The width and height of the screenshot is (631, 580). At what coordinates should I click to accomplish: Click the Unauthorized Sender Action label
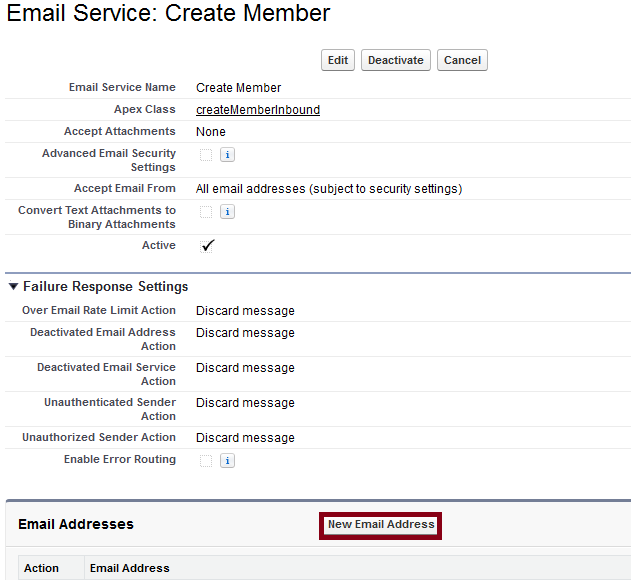pos(99,437)
